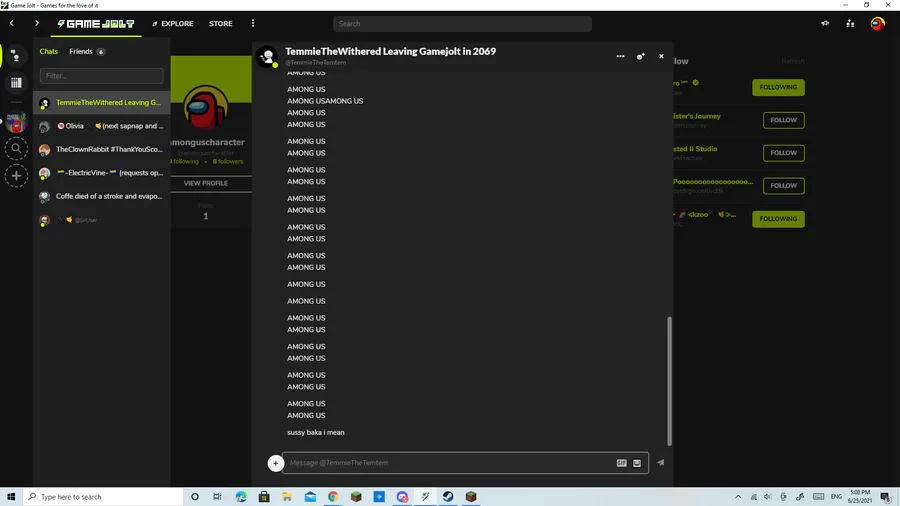This screenshot has width=900, height=506.
Task: Click the top Search field
Action: point(462,24)
